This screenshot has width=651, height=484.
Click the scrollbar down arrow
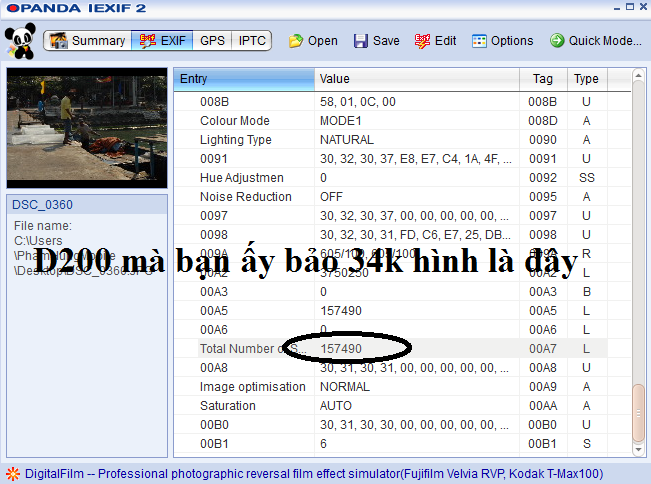[638, 450]
